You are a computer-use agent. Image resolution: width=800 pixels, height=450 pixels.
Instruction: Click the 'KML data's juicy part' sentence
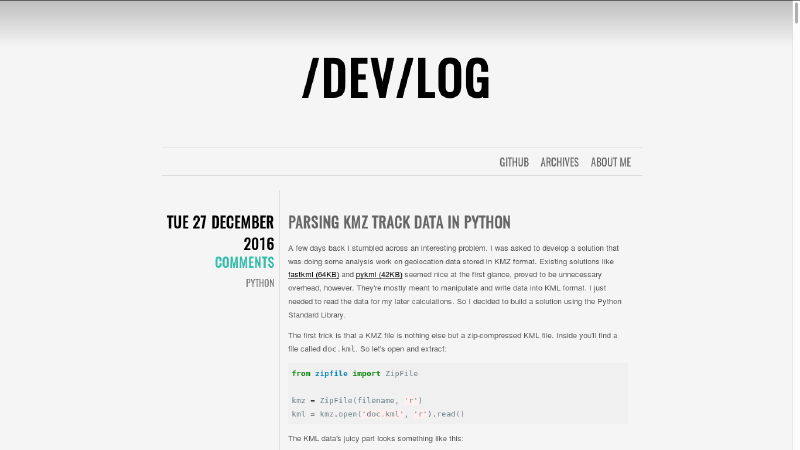tap(376, 438)
